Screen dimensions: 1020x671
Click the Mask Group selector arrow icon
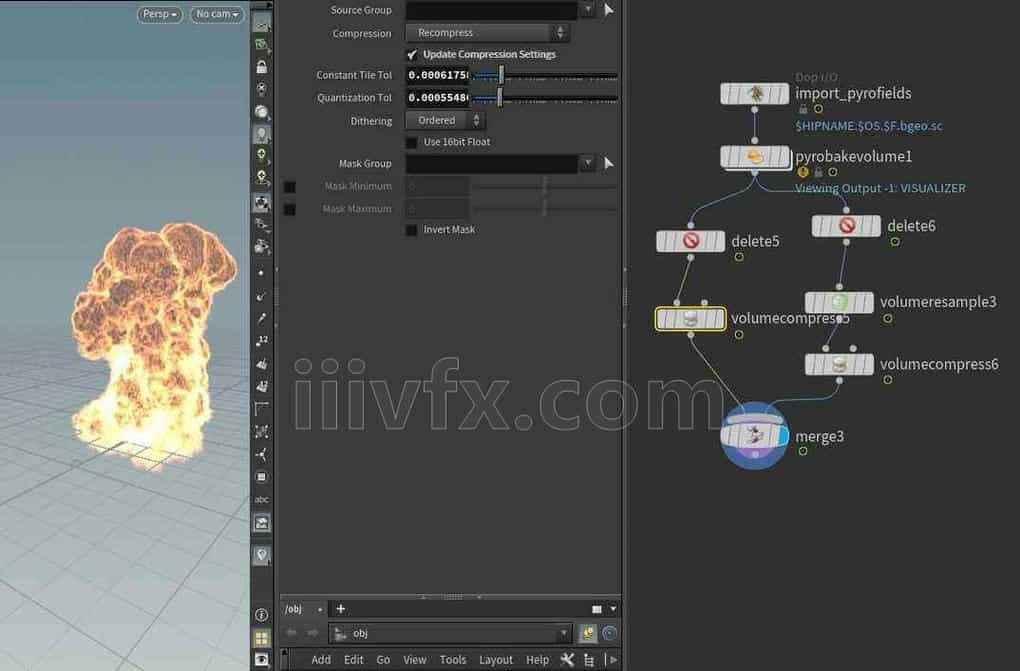608,163
